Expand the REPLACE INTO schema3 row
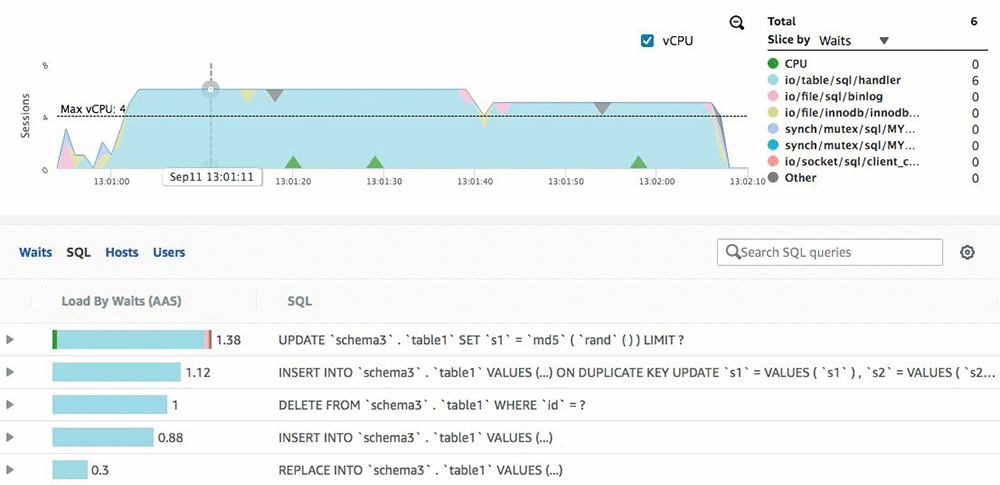The height and width of the screenshot is (485, 1000). tap(10, 470)
